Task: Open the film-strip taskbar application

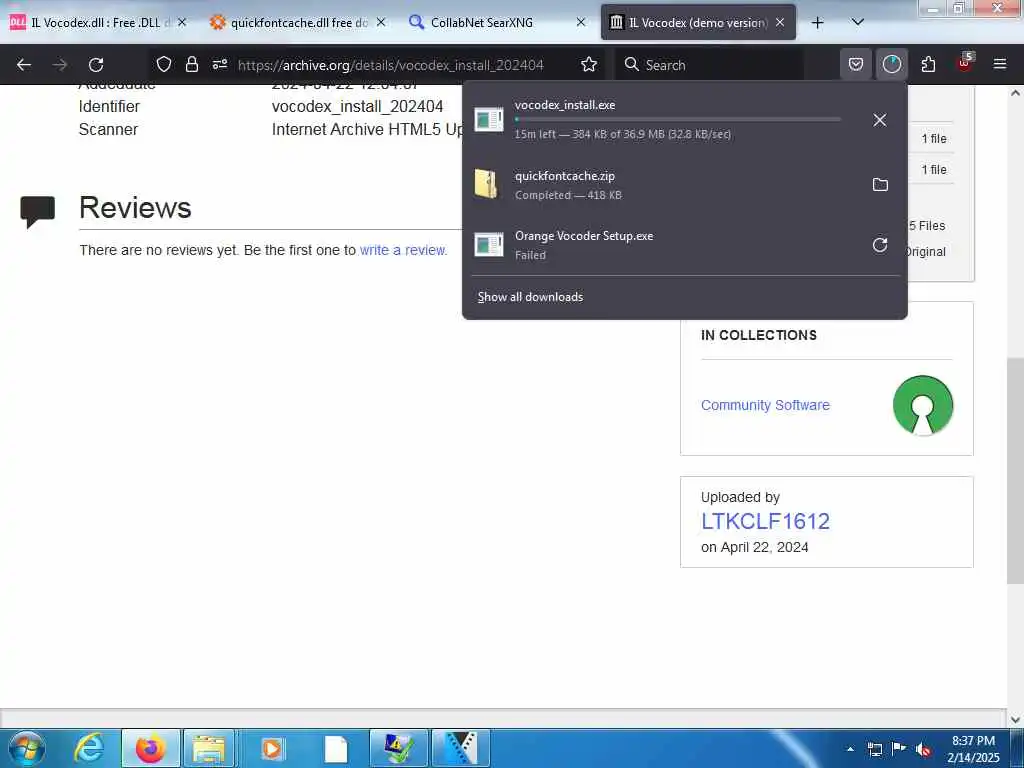Action: (x=460, y=748)
